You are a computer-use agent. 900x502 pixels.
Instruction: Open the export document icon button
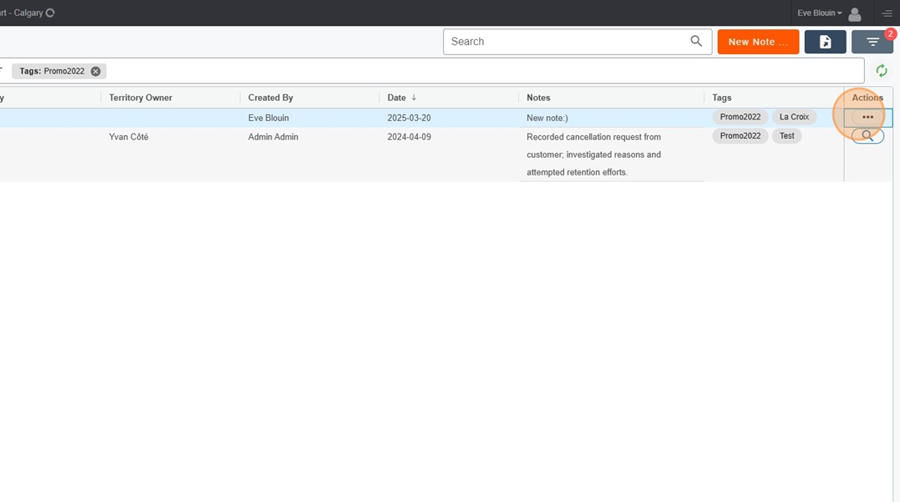(825, 42)
